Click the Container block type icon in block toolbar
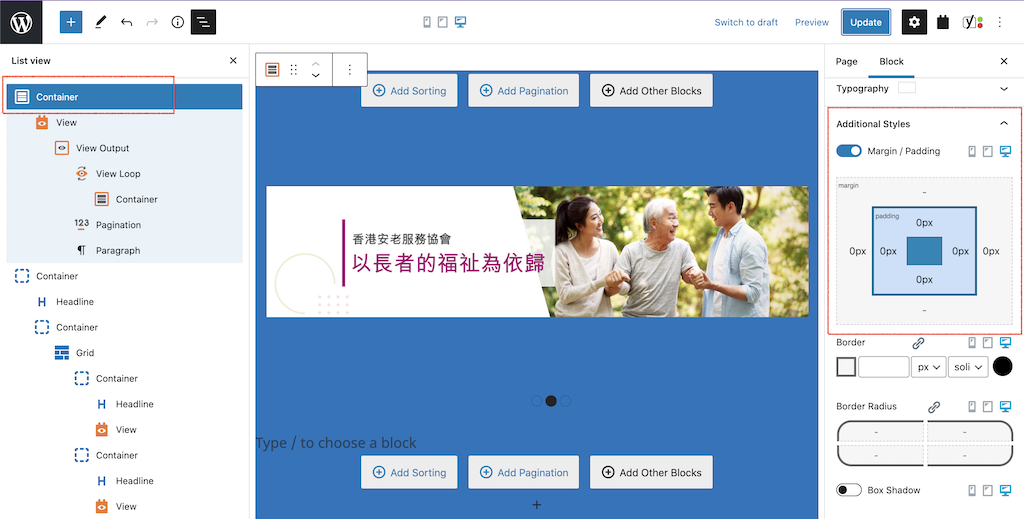Viewport: 1024px width, 519px height. (x=272, y=70)
